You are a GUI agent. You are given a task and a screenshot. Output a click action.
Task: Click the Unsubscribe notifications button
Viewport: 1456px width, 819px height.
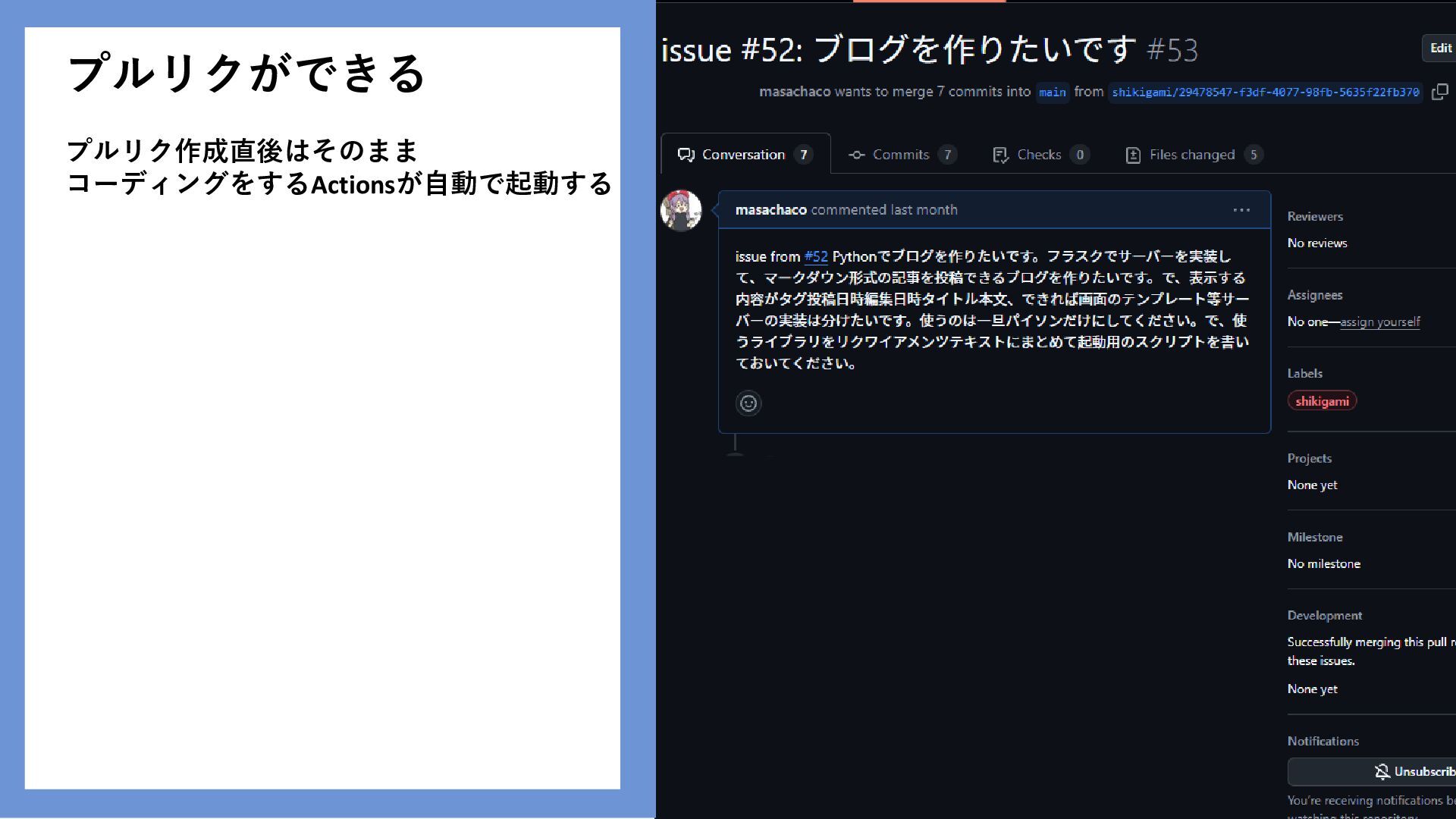pos(1372,771)
